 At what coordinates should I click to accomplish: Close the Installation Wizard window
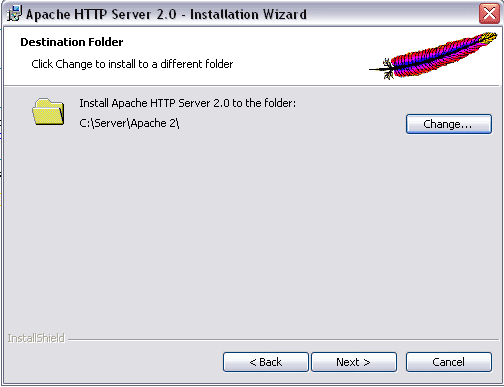click(489, 14)
